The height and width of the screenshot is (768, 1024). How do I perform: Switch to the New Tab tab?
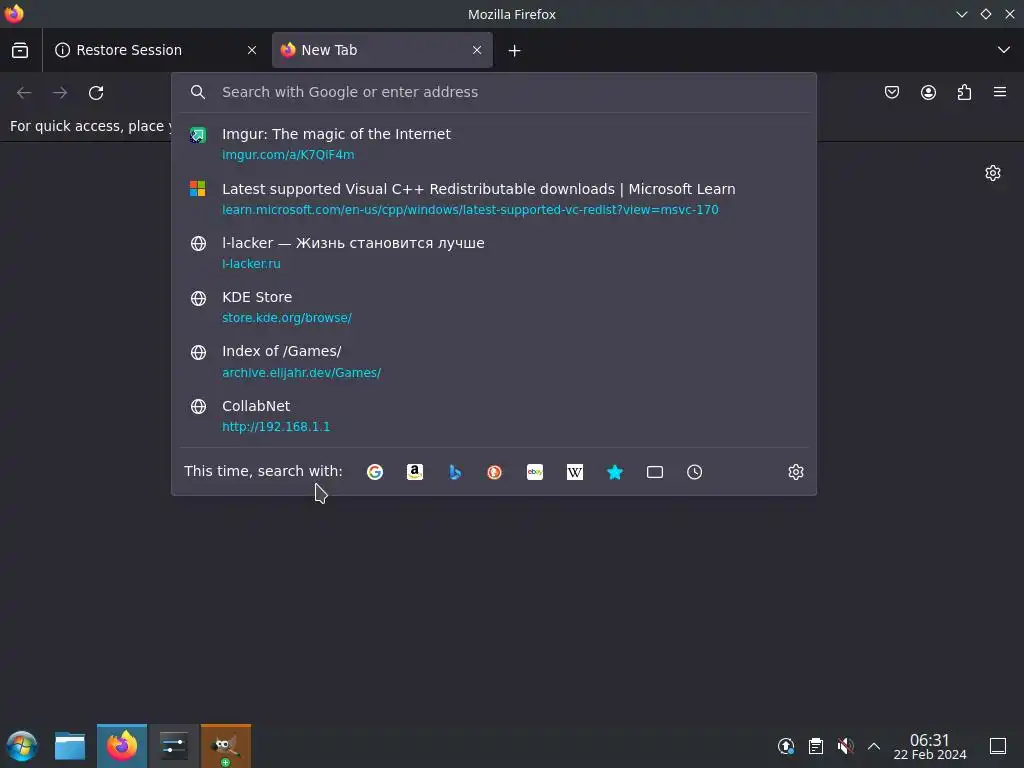[382, 50]
